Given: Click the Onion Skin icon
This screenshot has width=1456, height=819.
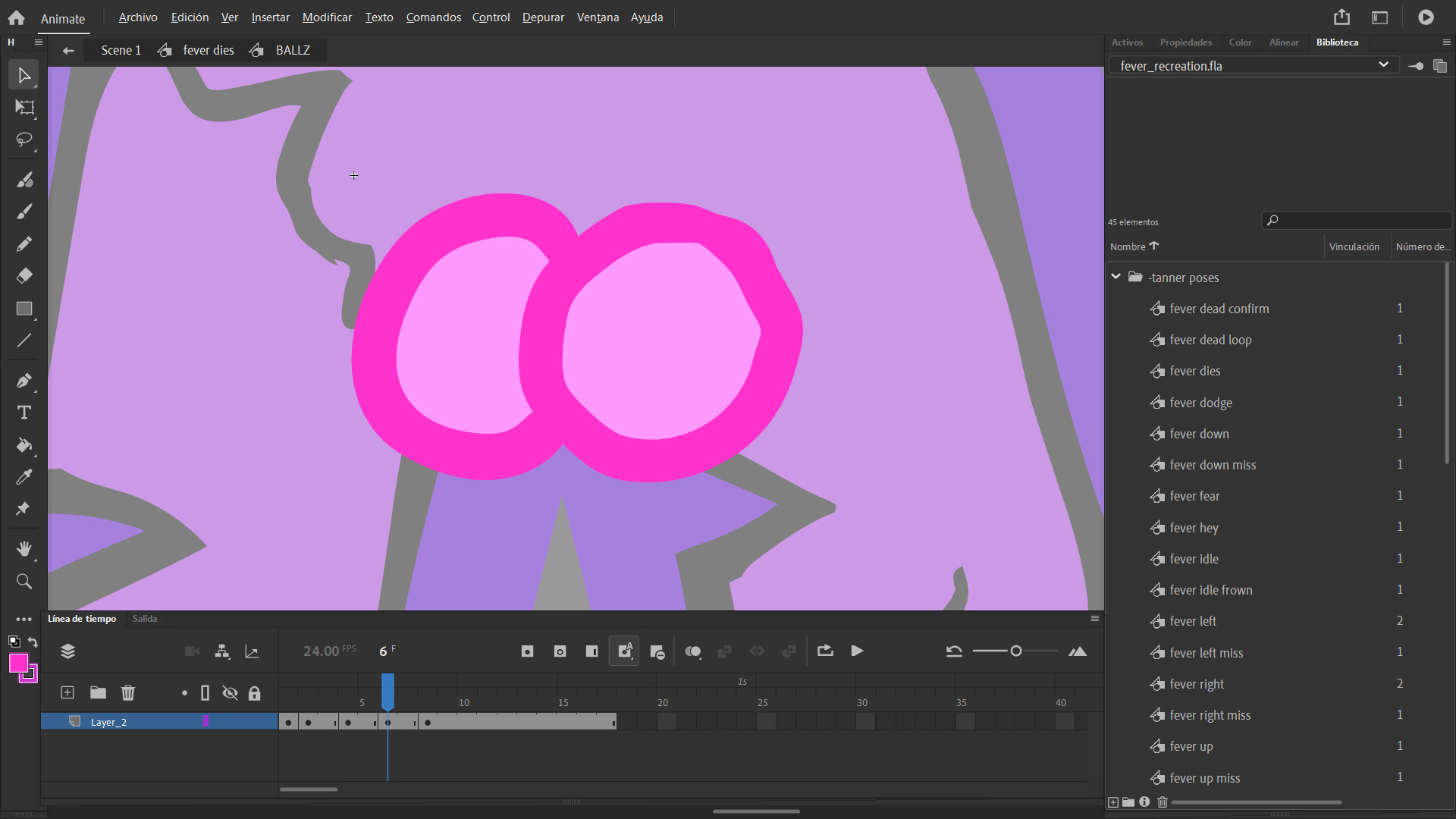Looking at the screenshot, I should click(x=692, y=651).
